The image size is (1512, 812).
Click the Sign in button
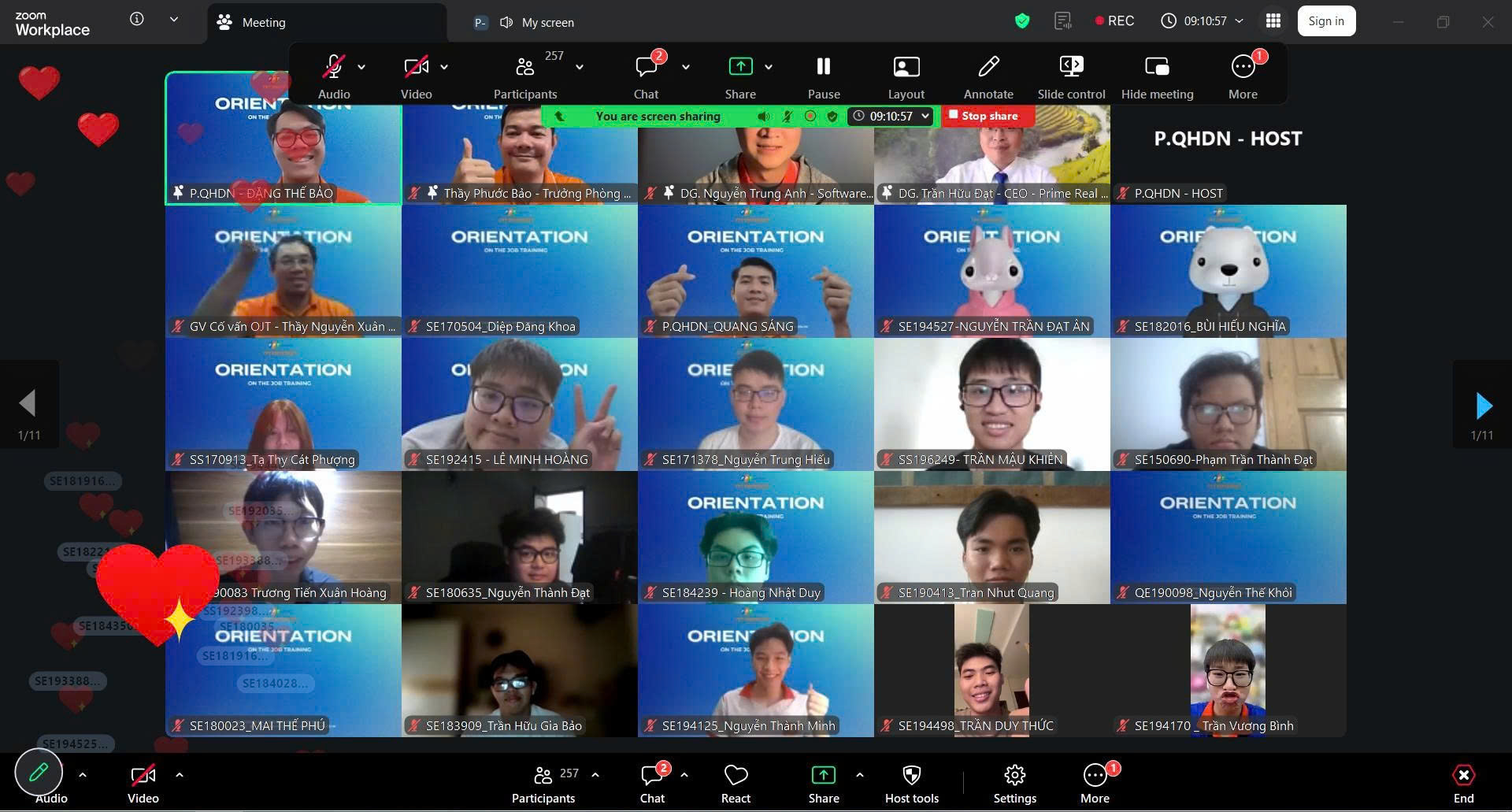click(x=1326, y=21)
